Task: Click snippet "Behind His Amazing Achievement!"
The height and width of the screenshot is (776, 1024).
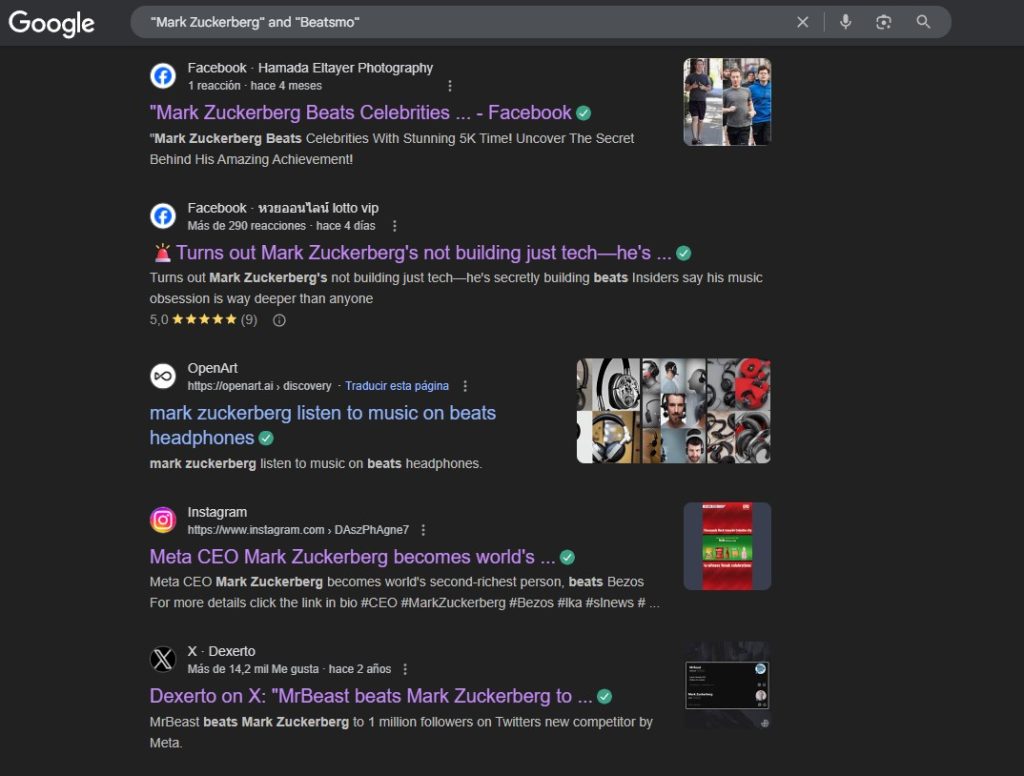Action: (251, 159)
